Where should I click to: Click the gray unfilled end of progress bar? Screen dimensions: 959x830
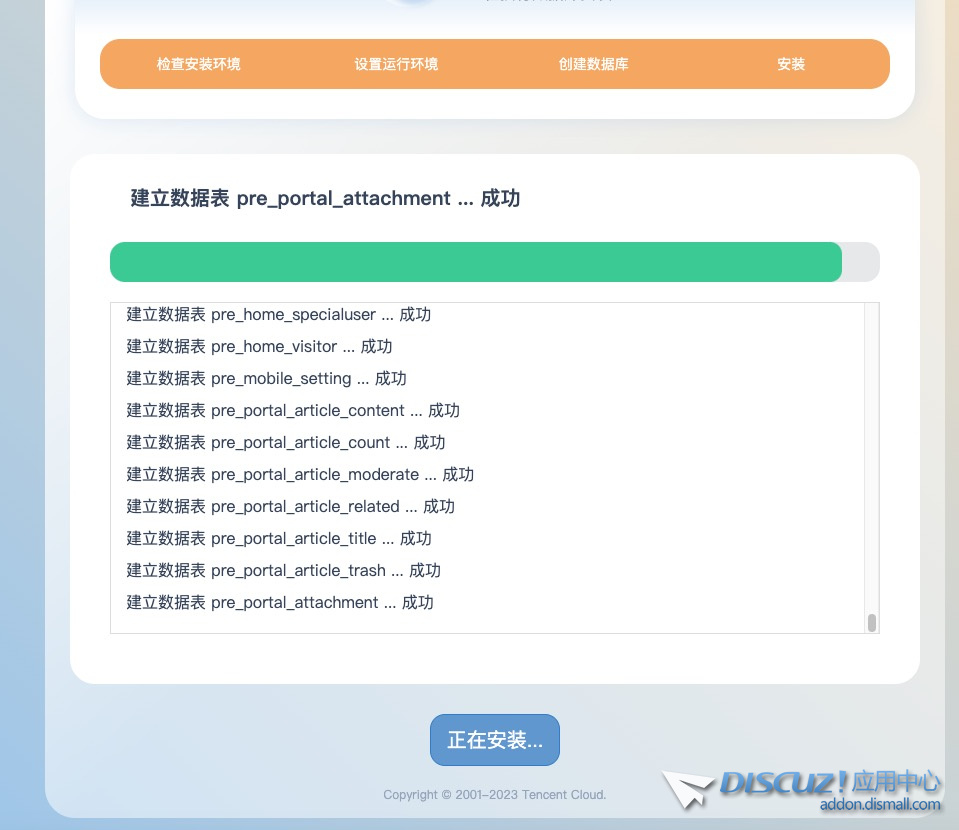point(861,262)
